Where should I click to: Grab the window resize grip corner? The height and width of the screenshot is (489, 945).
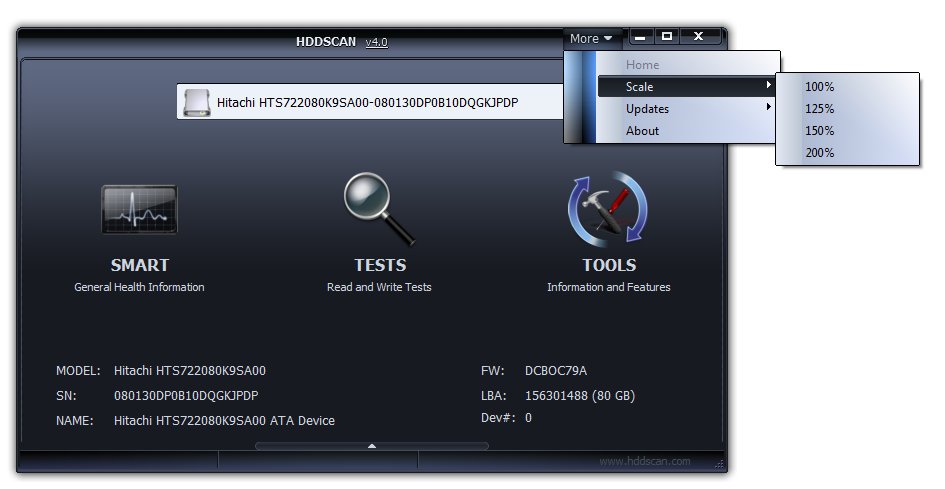pyautogui.click(x=718, y=464)
